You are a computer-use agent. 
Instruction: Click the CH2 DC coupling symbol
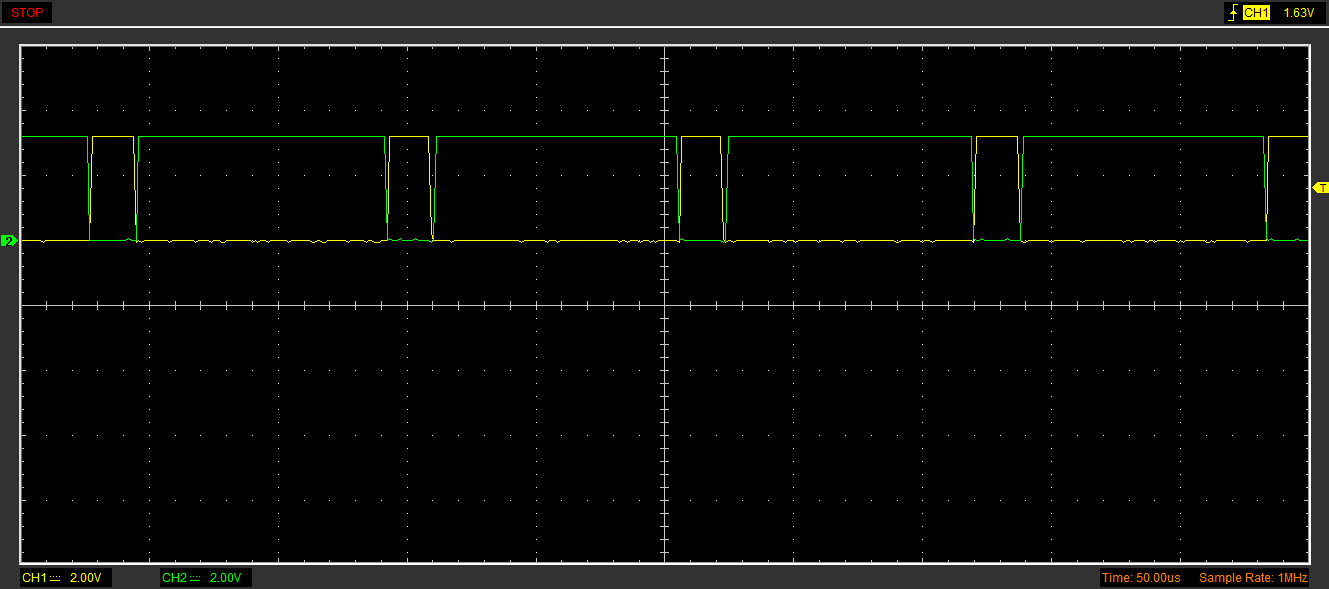pyautogui.click(x=195, y=578)
